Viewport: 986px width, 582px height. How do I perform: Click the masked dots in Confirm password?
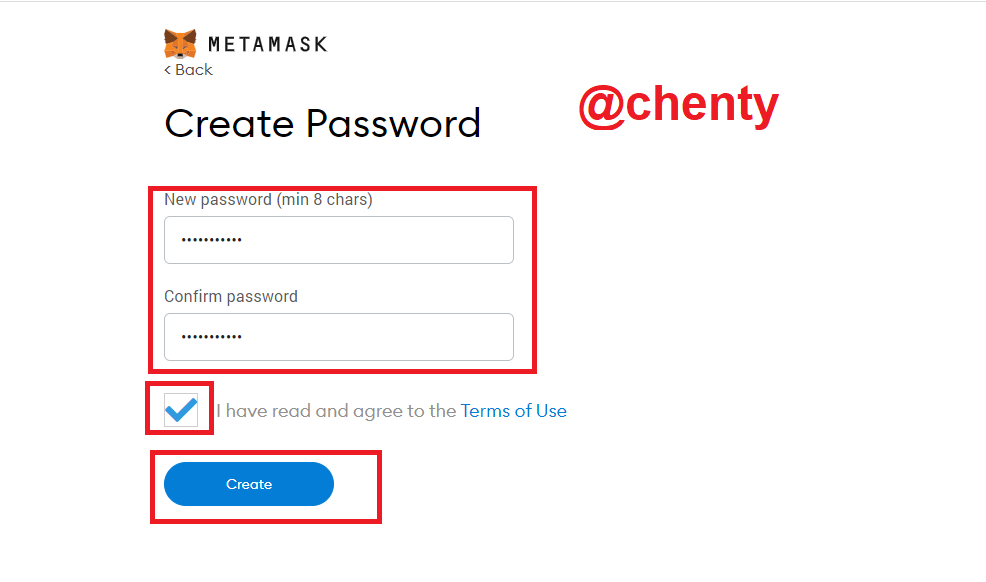point(211,337)
